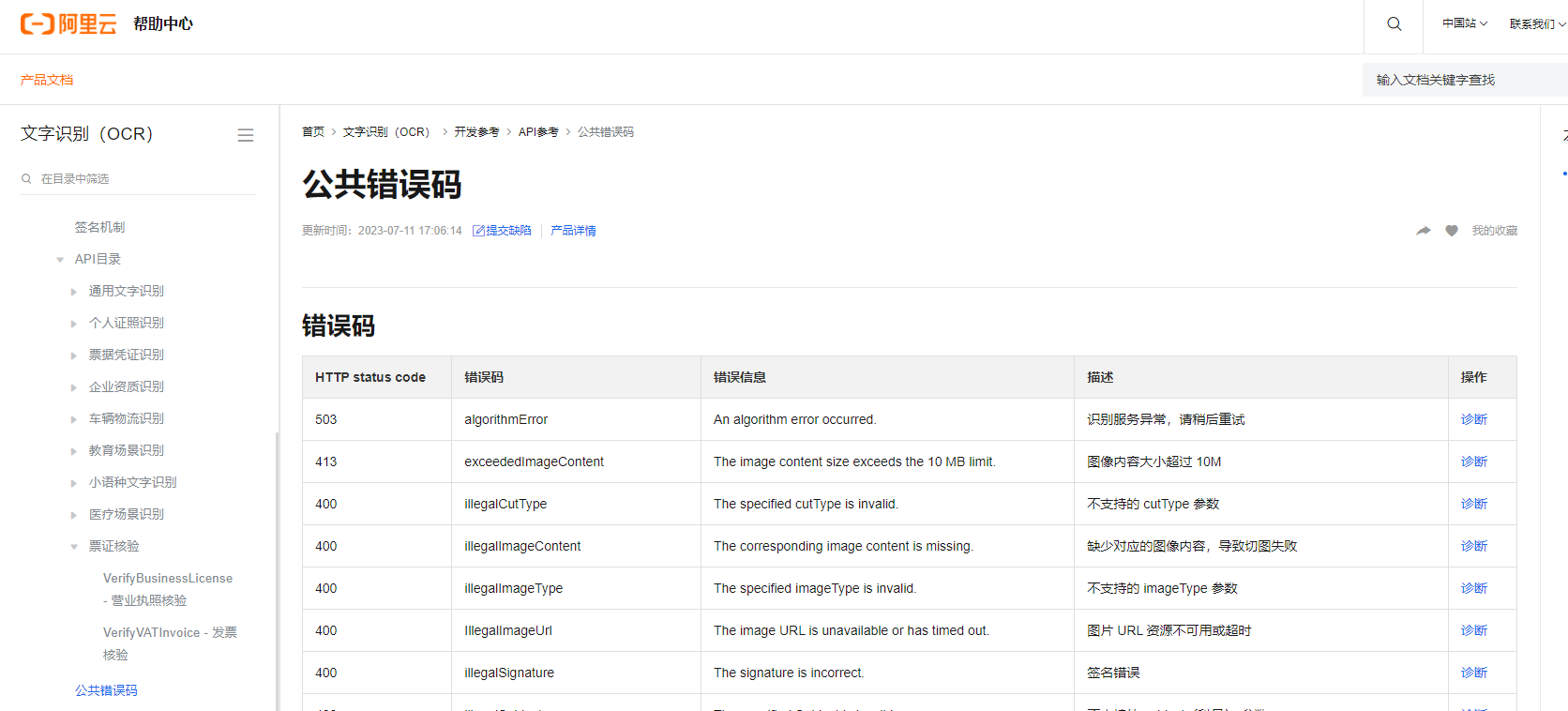This screenshot has width=1568, height=711.
Task: Open the 联系我们 dropdown
Action: point(1537,23)
